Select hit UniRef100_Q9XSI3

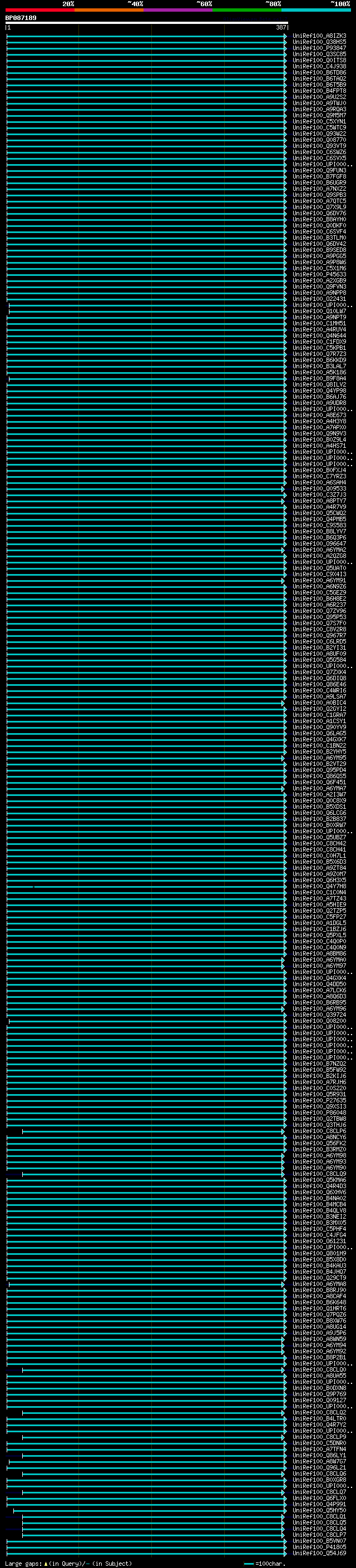coord(319,1106)
